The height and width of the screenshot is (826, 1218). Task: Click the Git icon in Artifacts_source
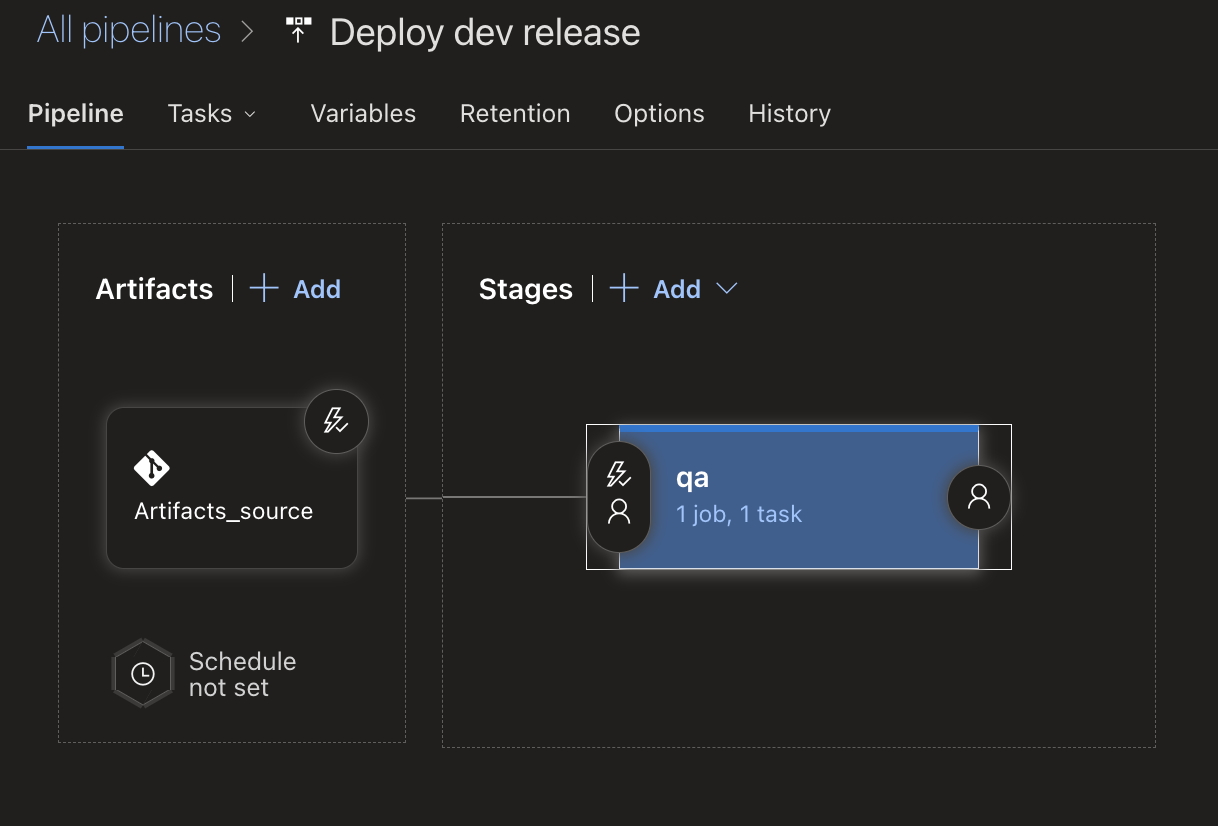152,468
